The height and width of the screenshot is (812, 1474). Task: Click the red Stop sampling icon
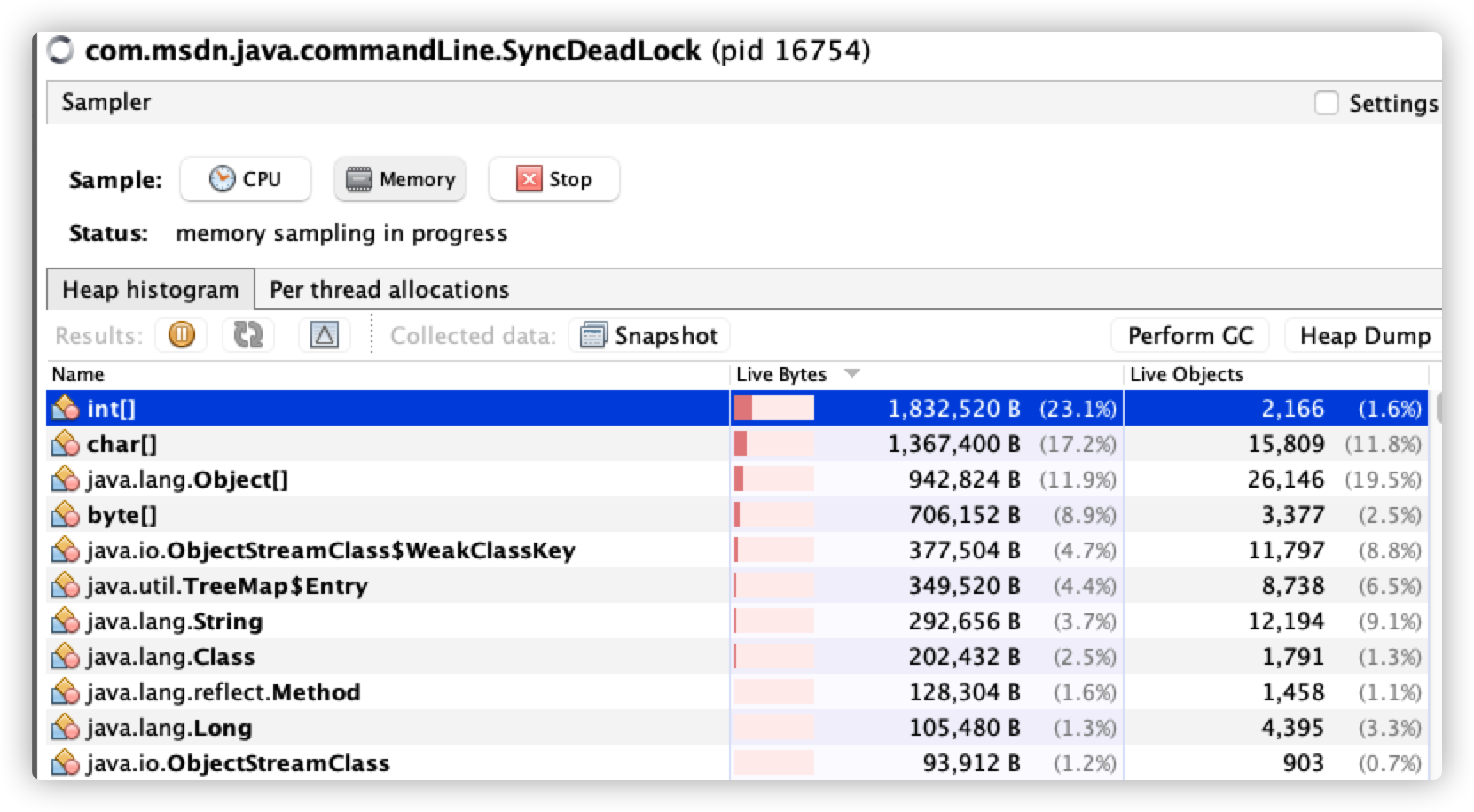529,179
